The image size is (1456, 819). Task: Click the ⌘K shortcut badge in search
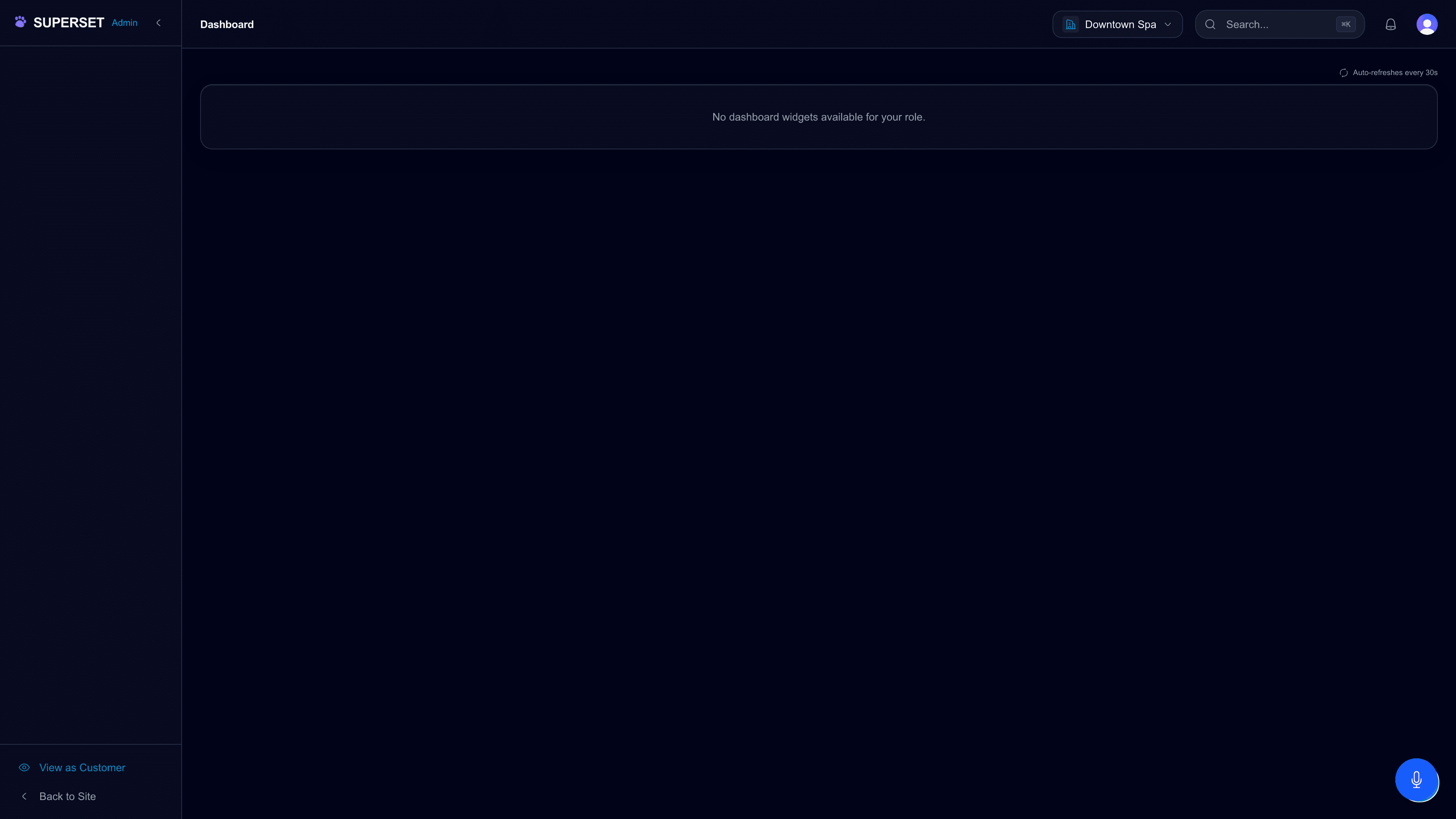(x=1346, y=24)
